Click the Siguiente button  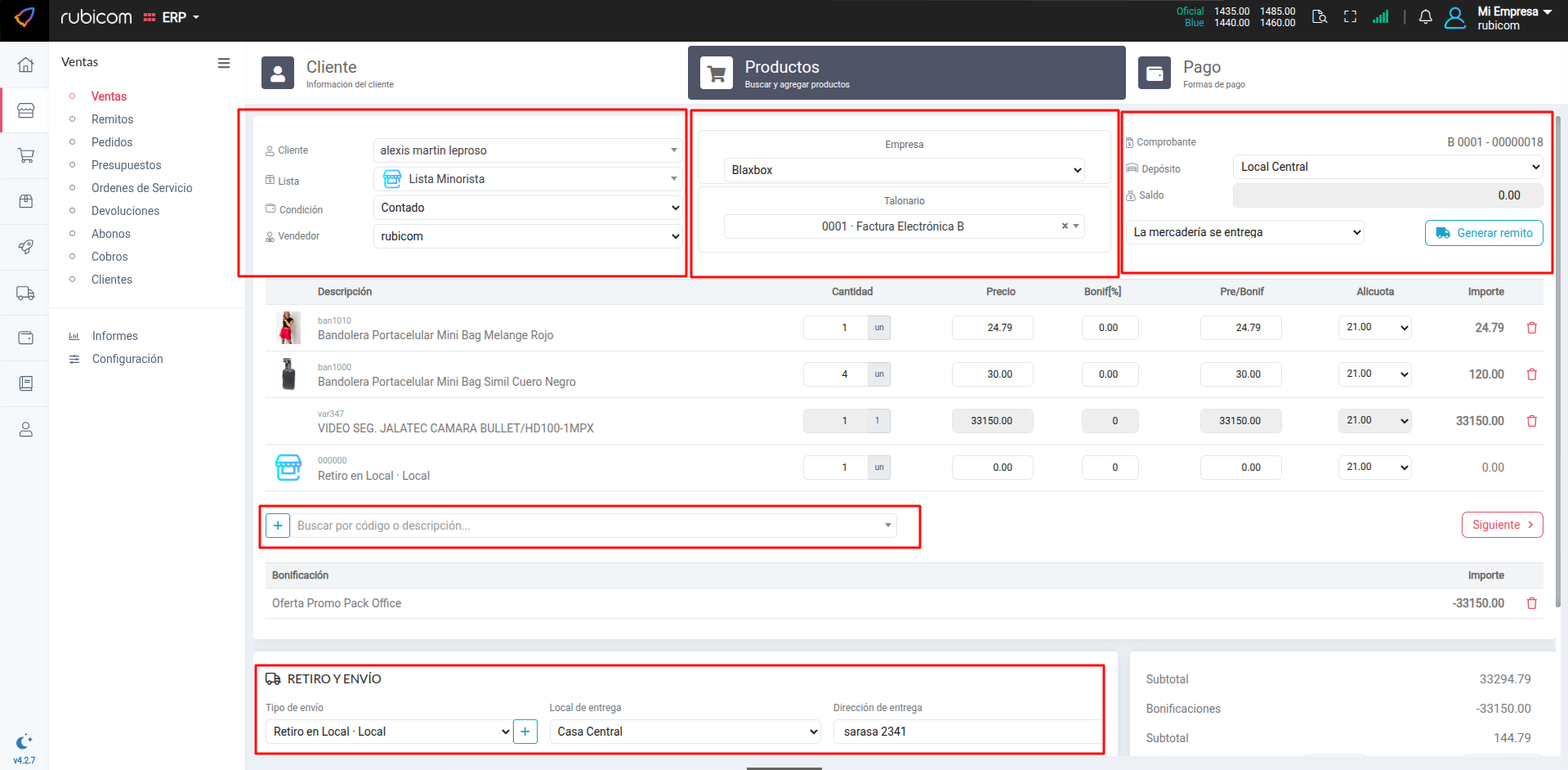[1502, 525]
